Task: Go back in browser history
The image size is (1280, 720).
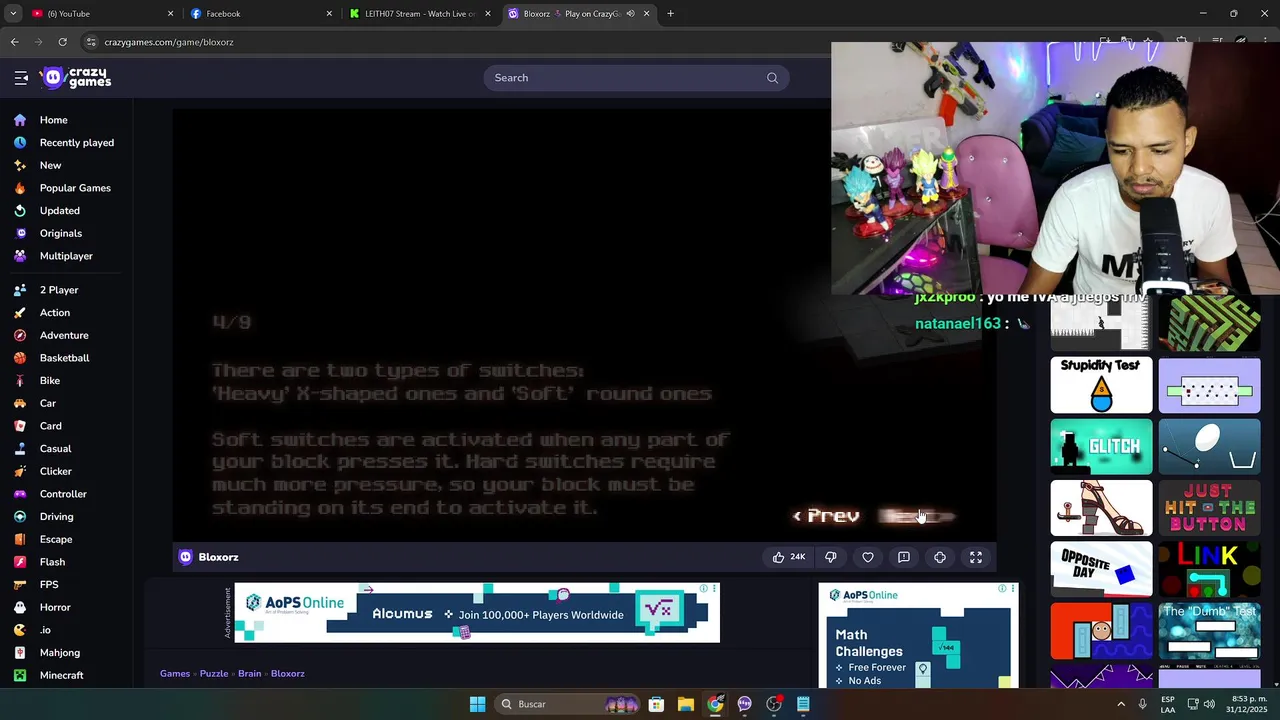Action: coord(14,42)
